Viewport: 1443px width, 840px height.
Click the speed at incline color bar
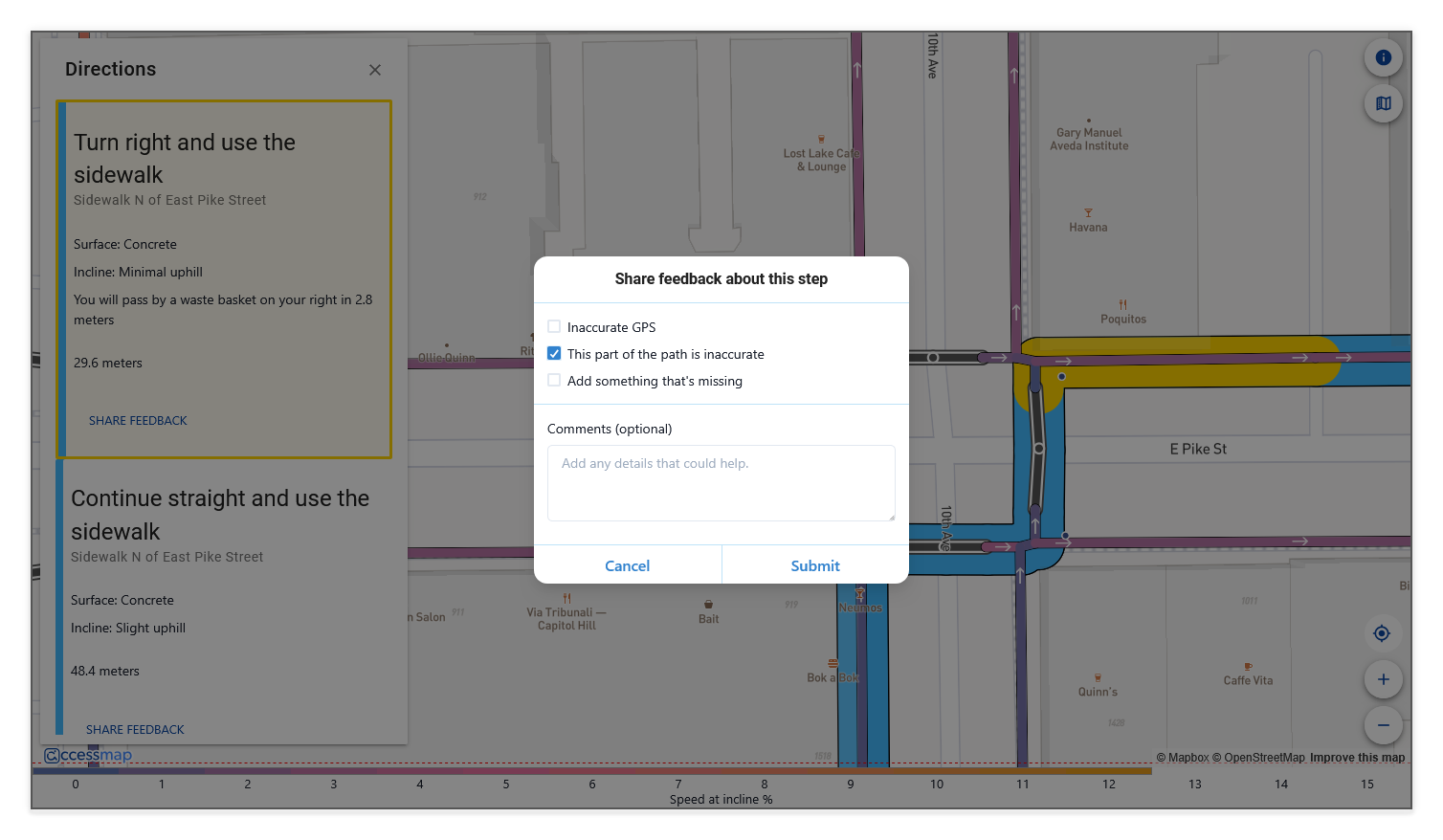(x=591, y=771)
